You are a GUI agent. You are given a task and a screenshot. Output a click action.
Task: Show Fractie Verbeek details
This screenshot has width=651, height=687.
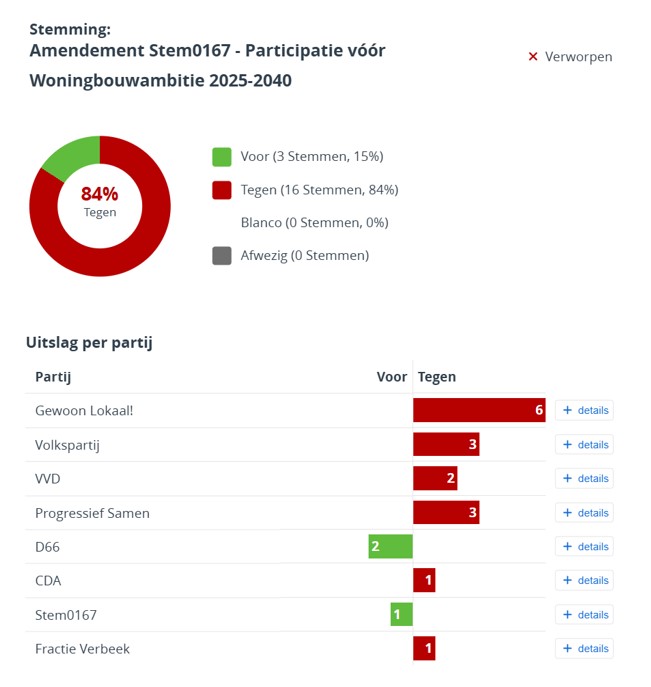(584, 649)
